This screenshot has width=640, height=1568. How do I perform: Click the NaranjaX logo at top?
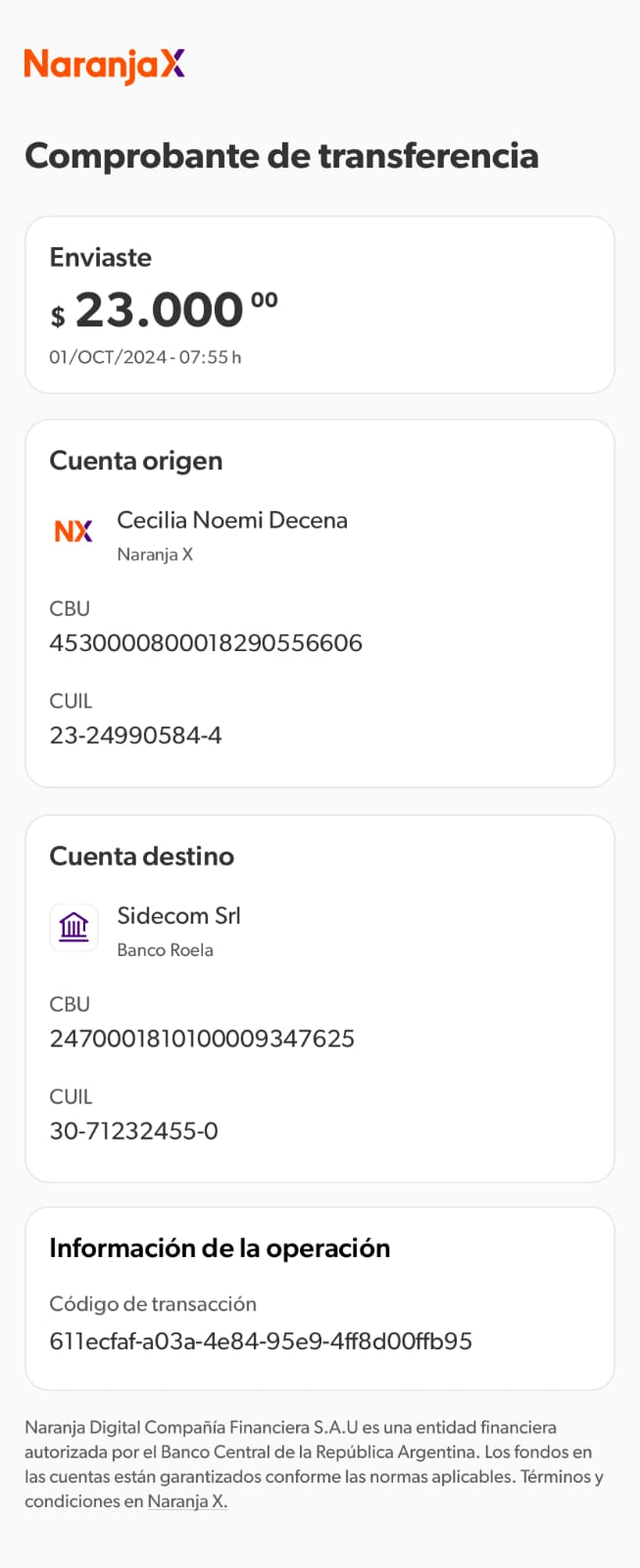click(x=104, y=65)
